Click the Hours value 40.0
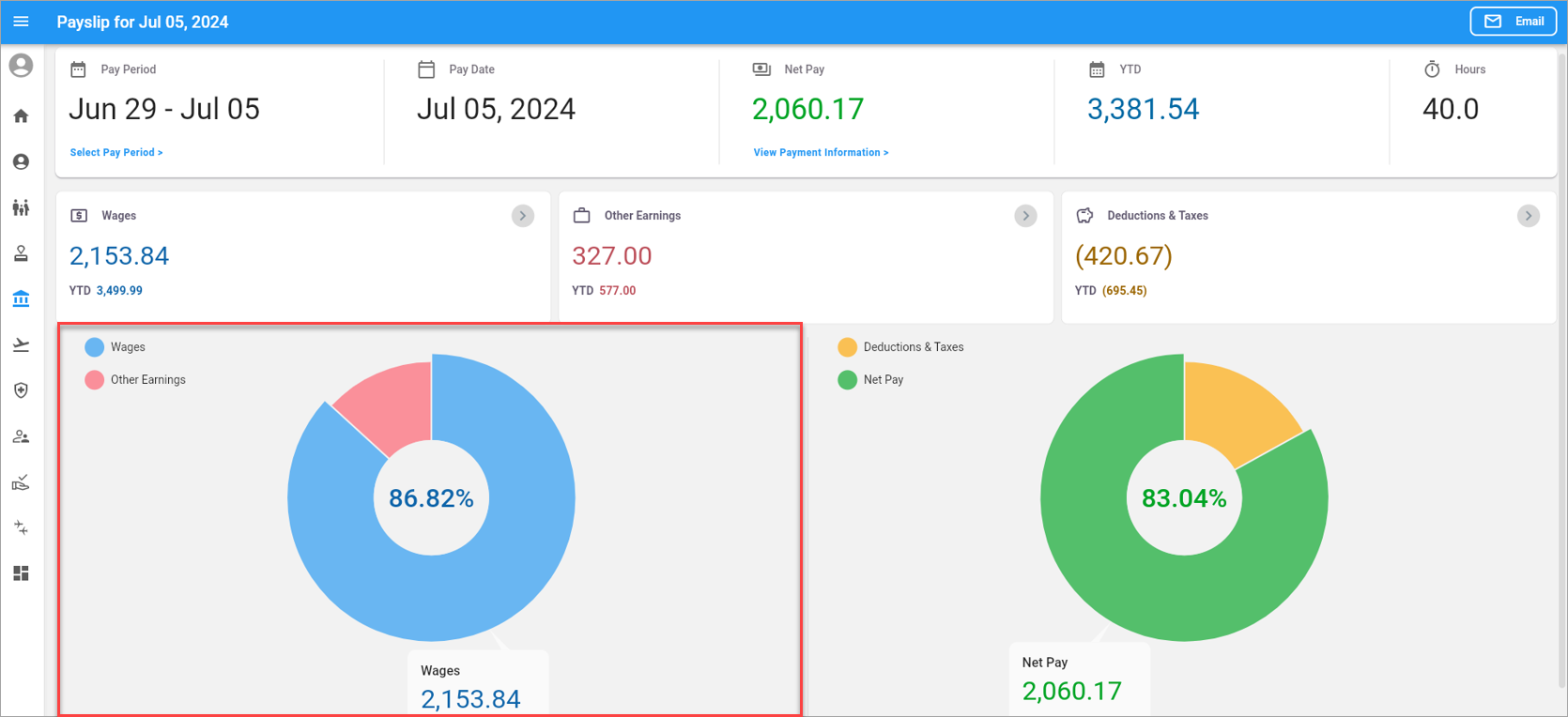 coord(1451,109)
